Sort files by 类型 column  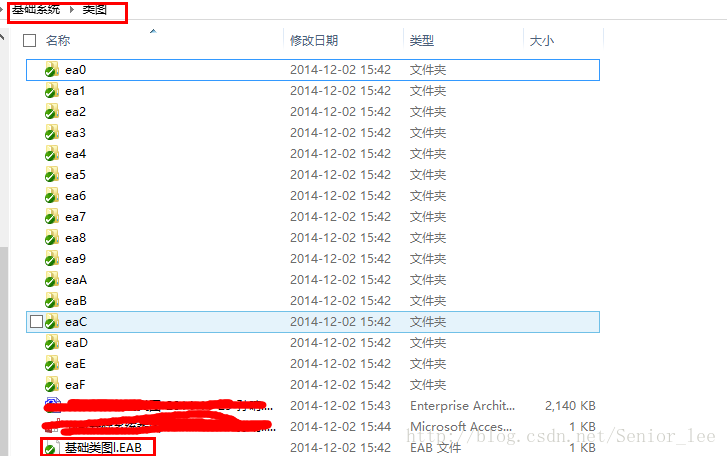[x=463, y=41]
